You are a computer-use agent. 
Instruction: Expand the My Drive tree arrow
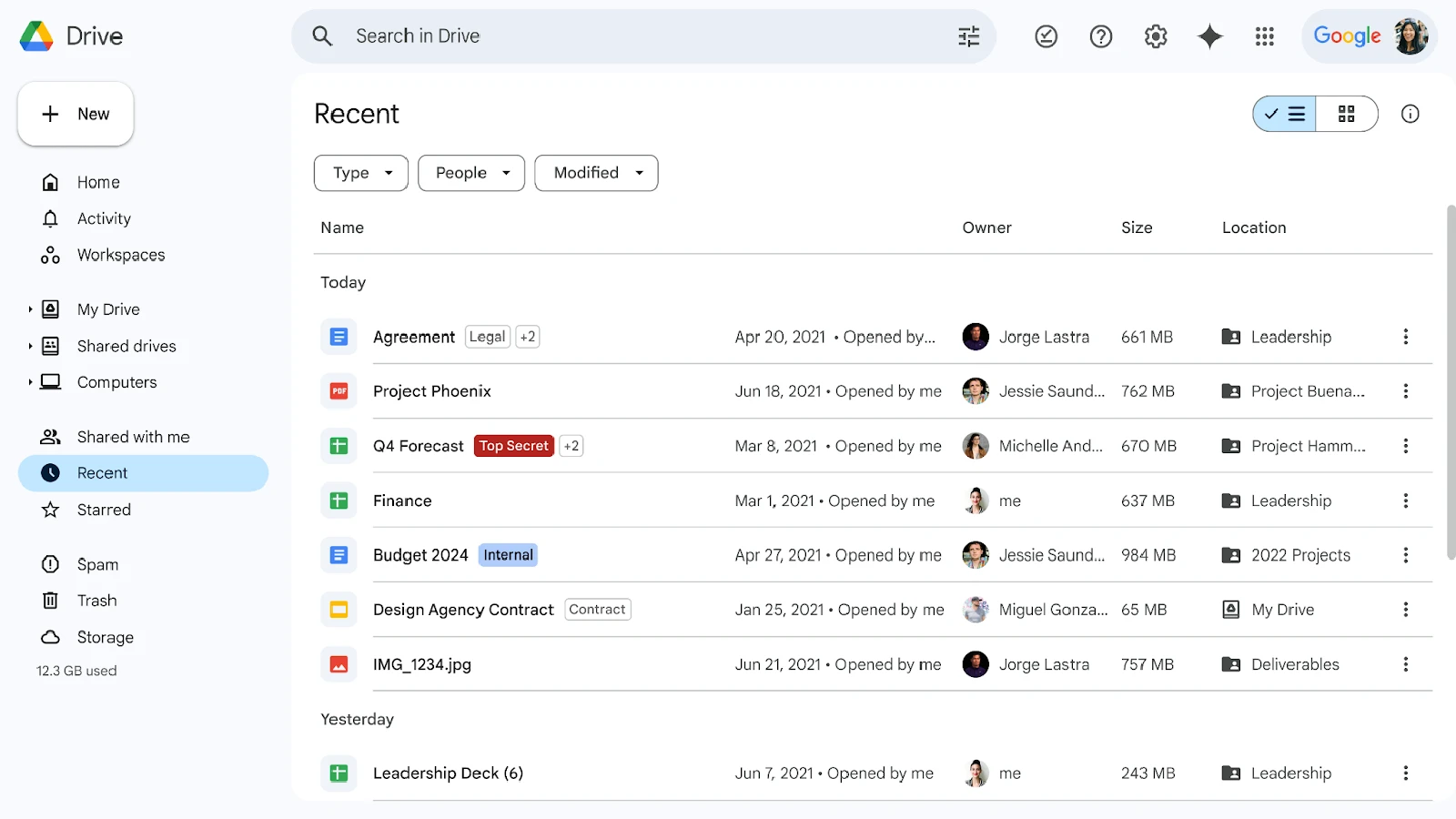(x=30, y=309)
